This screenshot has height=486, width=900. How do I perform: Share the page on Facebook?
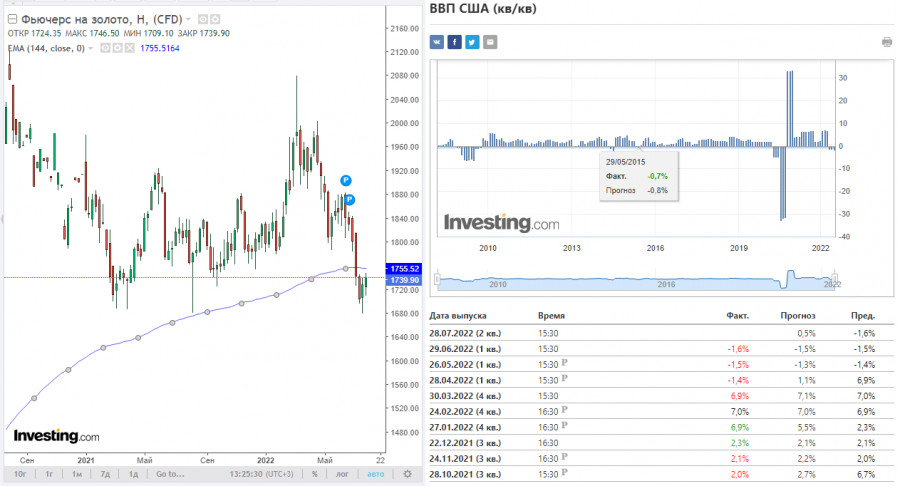pos(454,42)
